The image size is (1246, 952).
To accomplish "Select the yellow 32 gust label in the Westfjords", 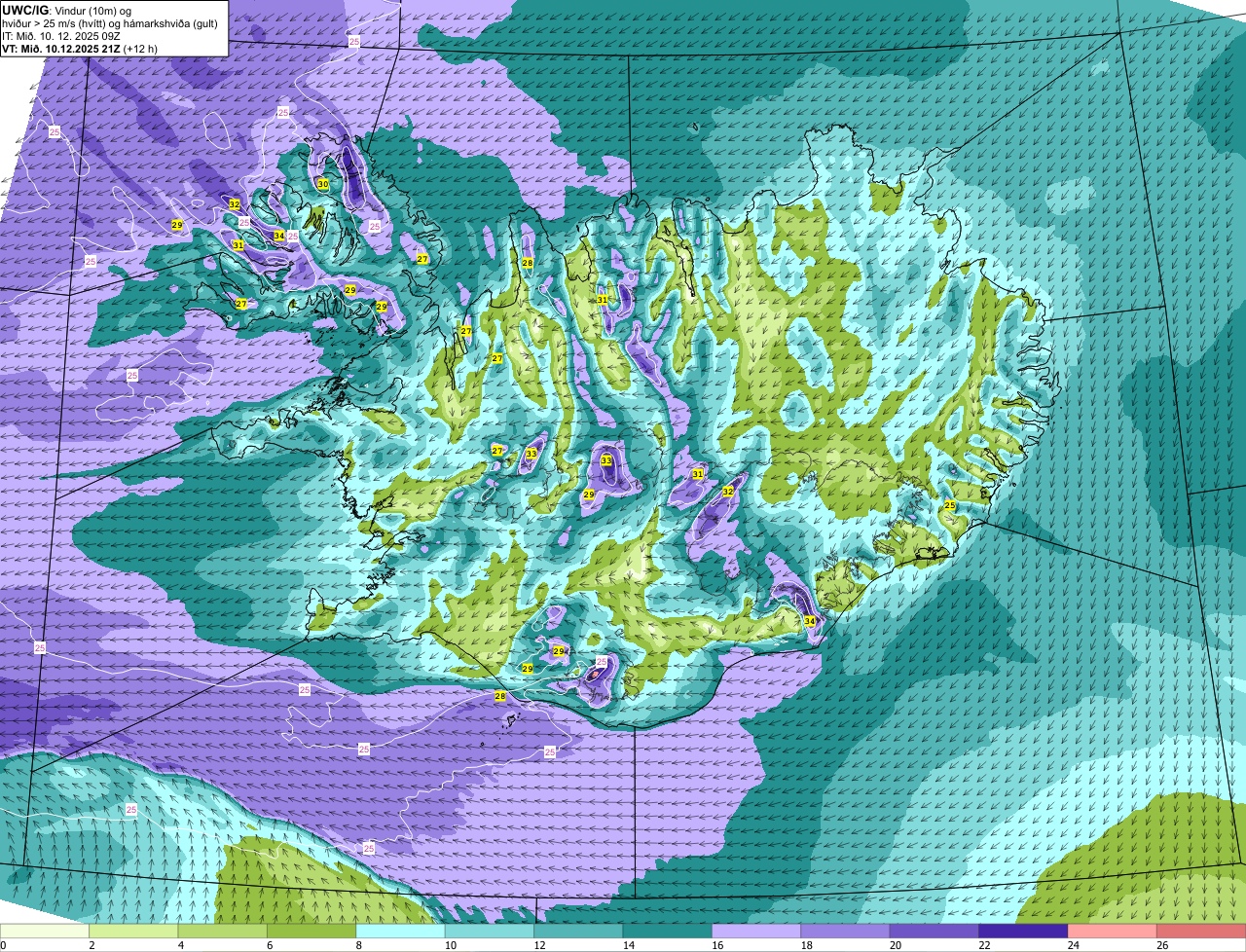I will (235, 204).
